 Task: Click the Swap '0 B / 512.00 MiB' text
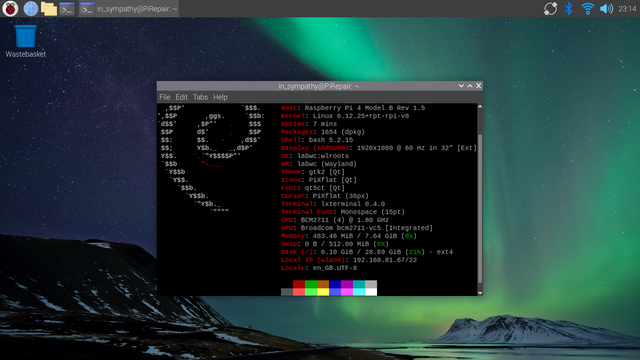coord(337,244)
